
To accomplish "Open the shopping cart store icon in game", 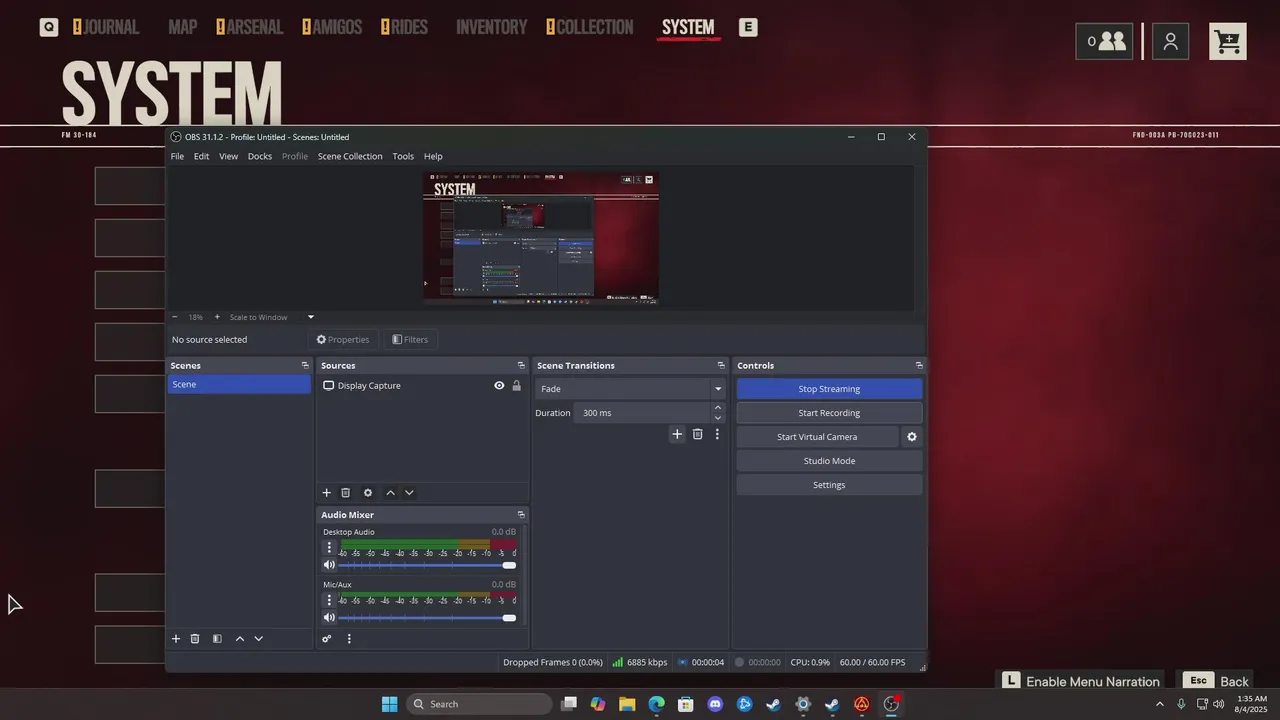I will click(1228, 41).
